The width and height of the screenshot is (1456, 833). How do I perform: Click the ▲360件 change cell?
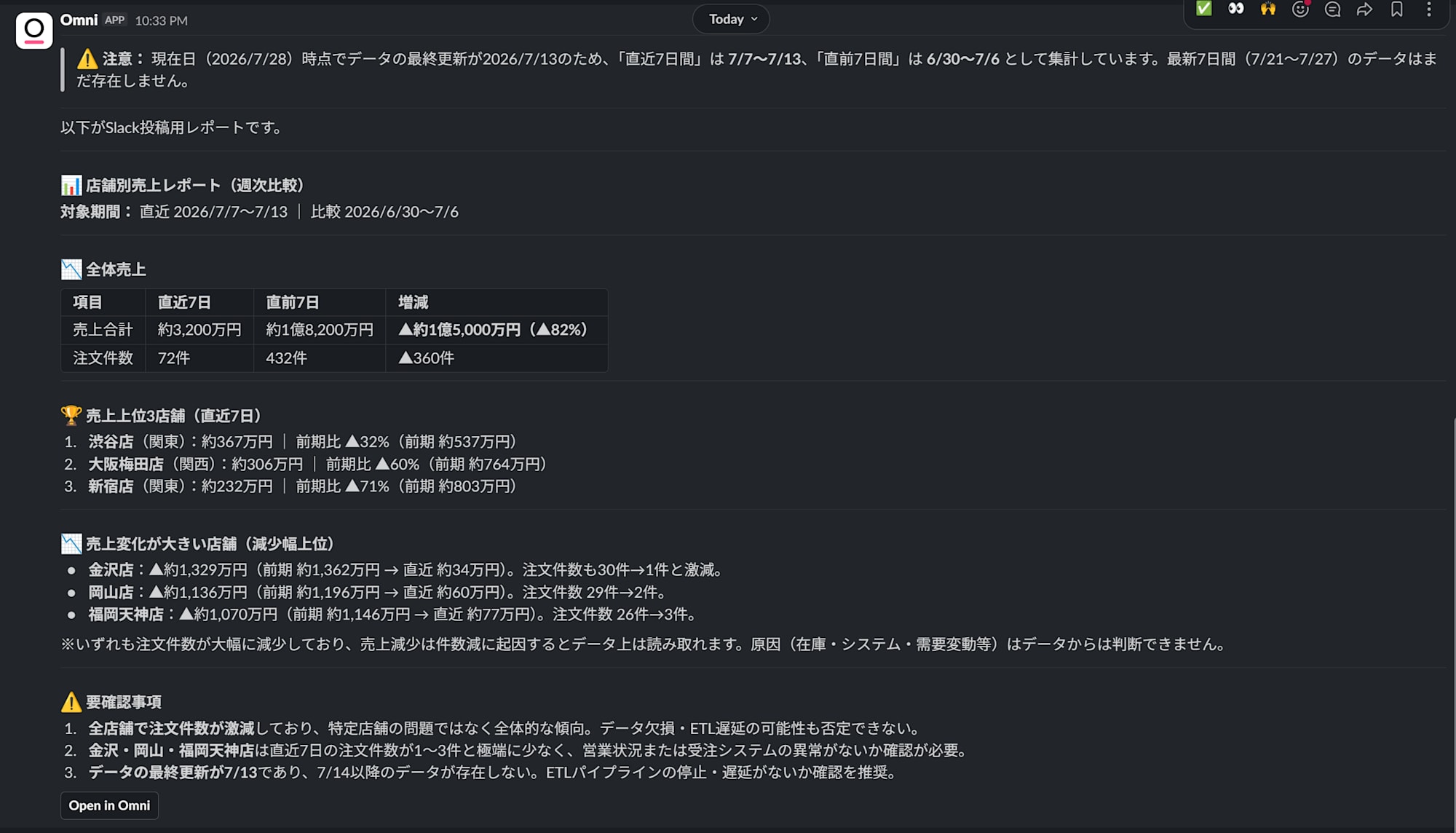point(496,358)
